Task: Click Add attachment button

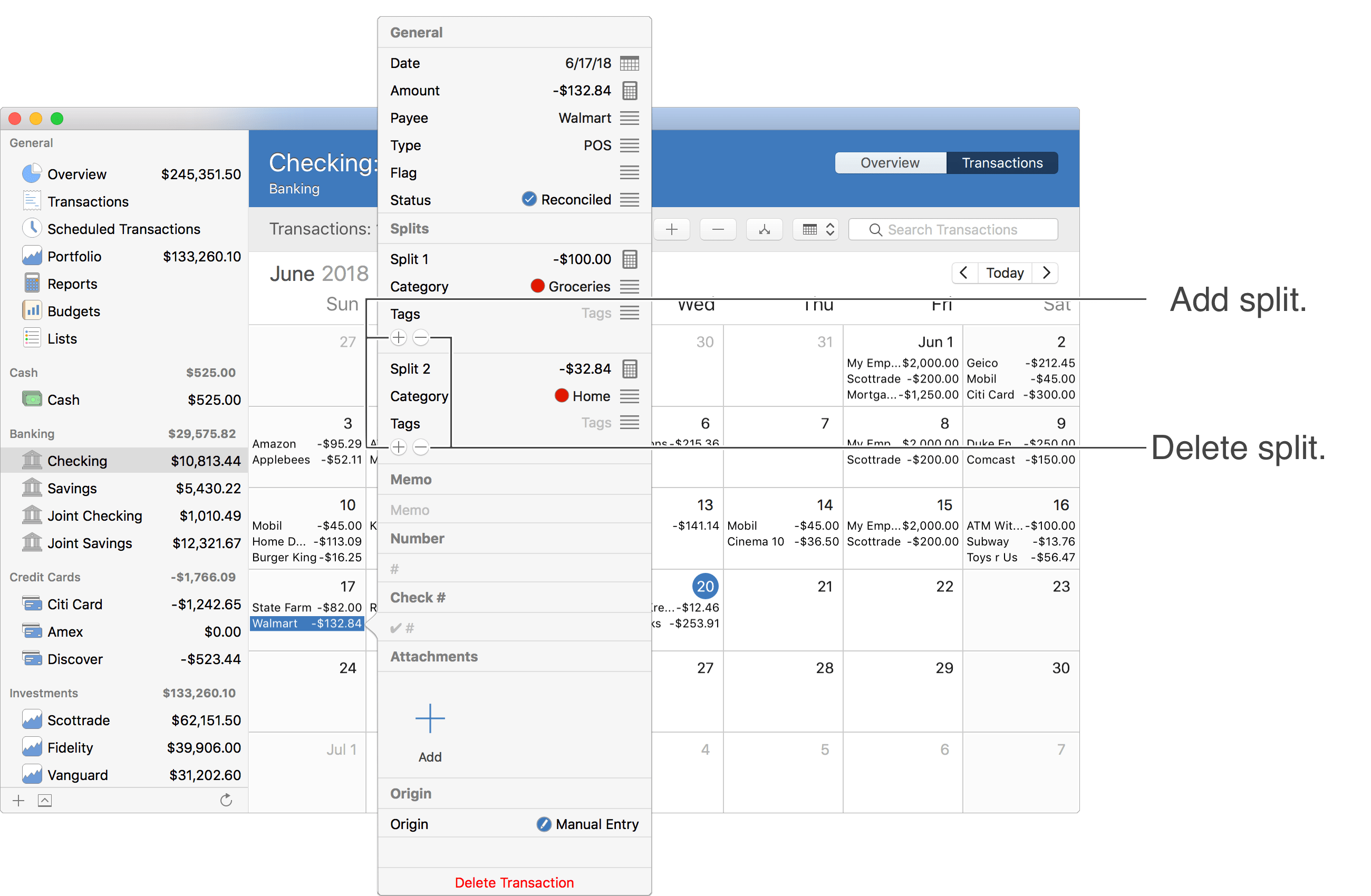Action: point(430,718)
